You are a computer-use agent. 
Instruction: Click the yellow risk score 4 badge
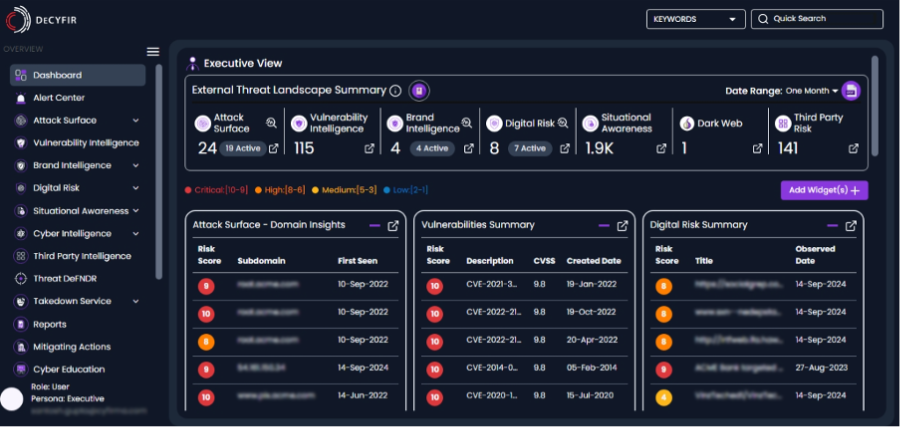click(x=664, y=397)
